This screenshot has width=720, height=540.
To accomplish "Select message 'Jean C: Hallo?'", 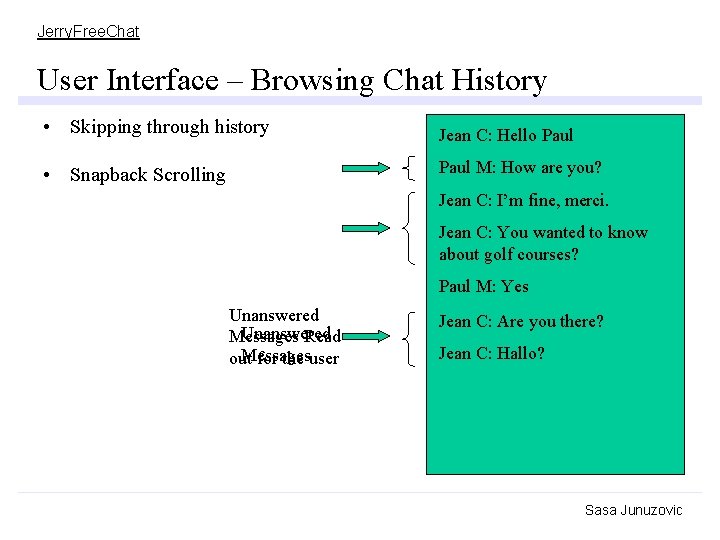I will [x=491, y=354].
